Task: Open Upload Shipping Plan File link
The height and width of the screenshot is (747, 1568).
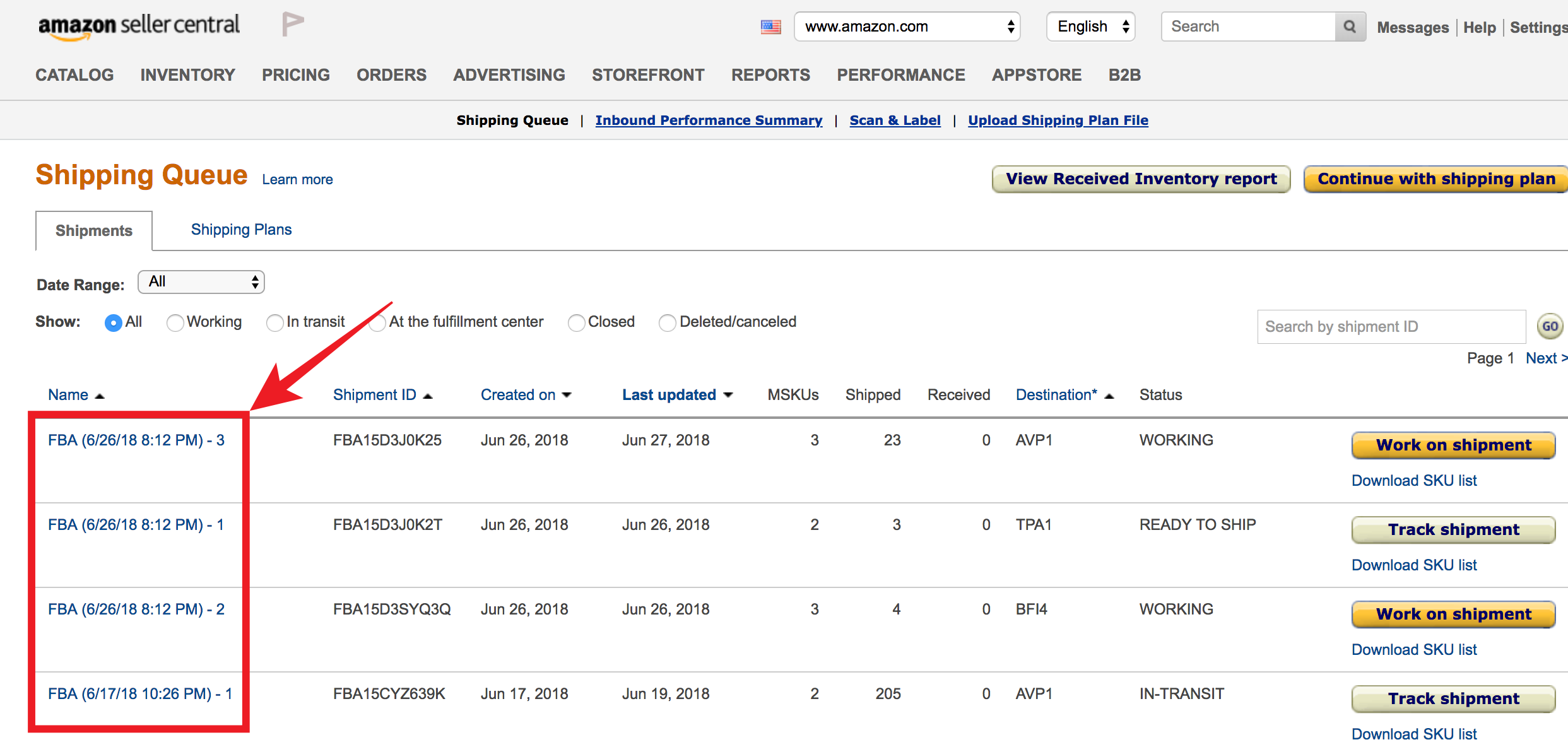Action: tap(1058, 121)
